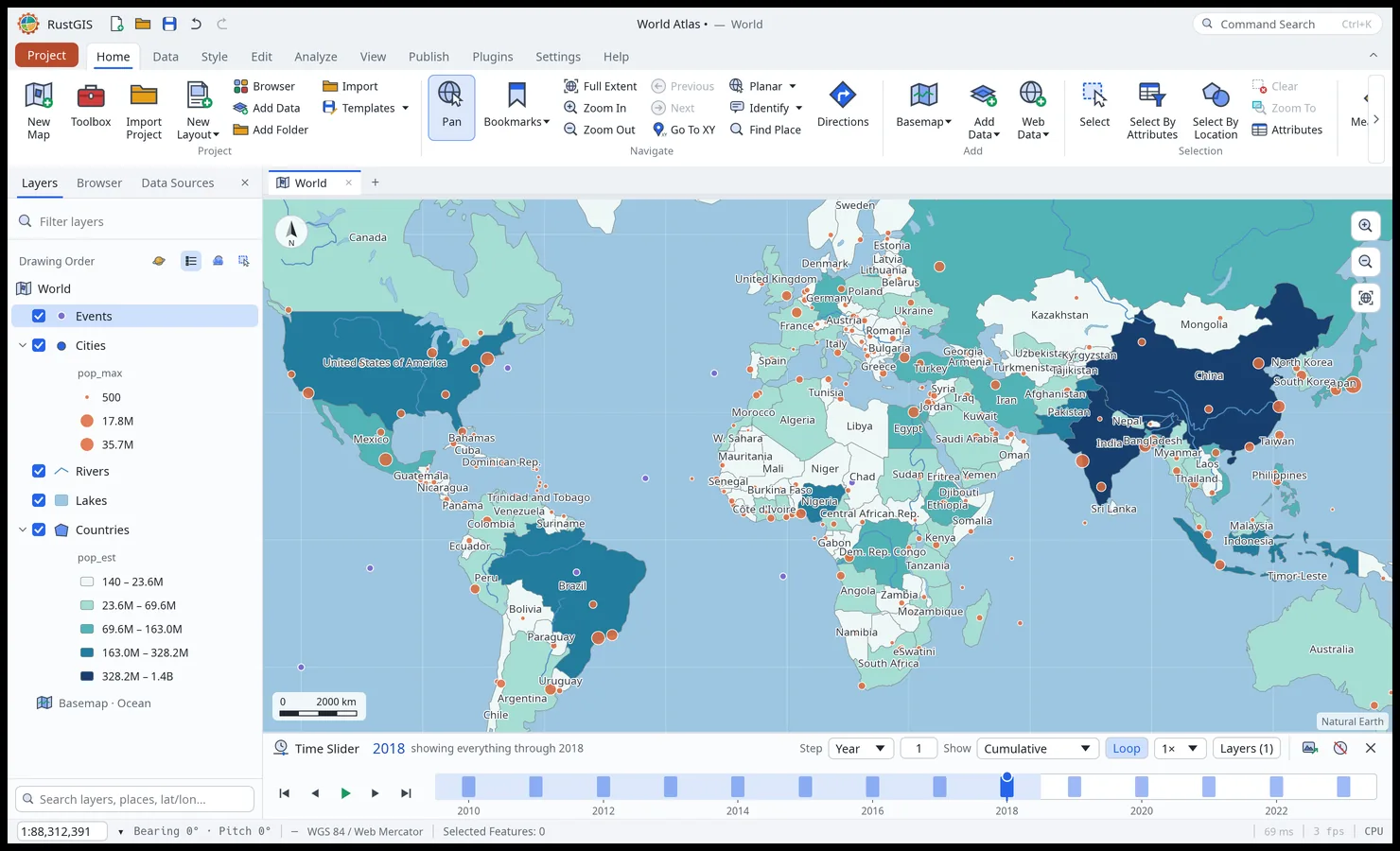Create a New Map

[39, 111]
